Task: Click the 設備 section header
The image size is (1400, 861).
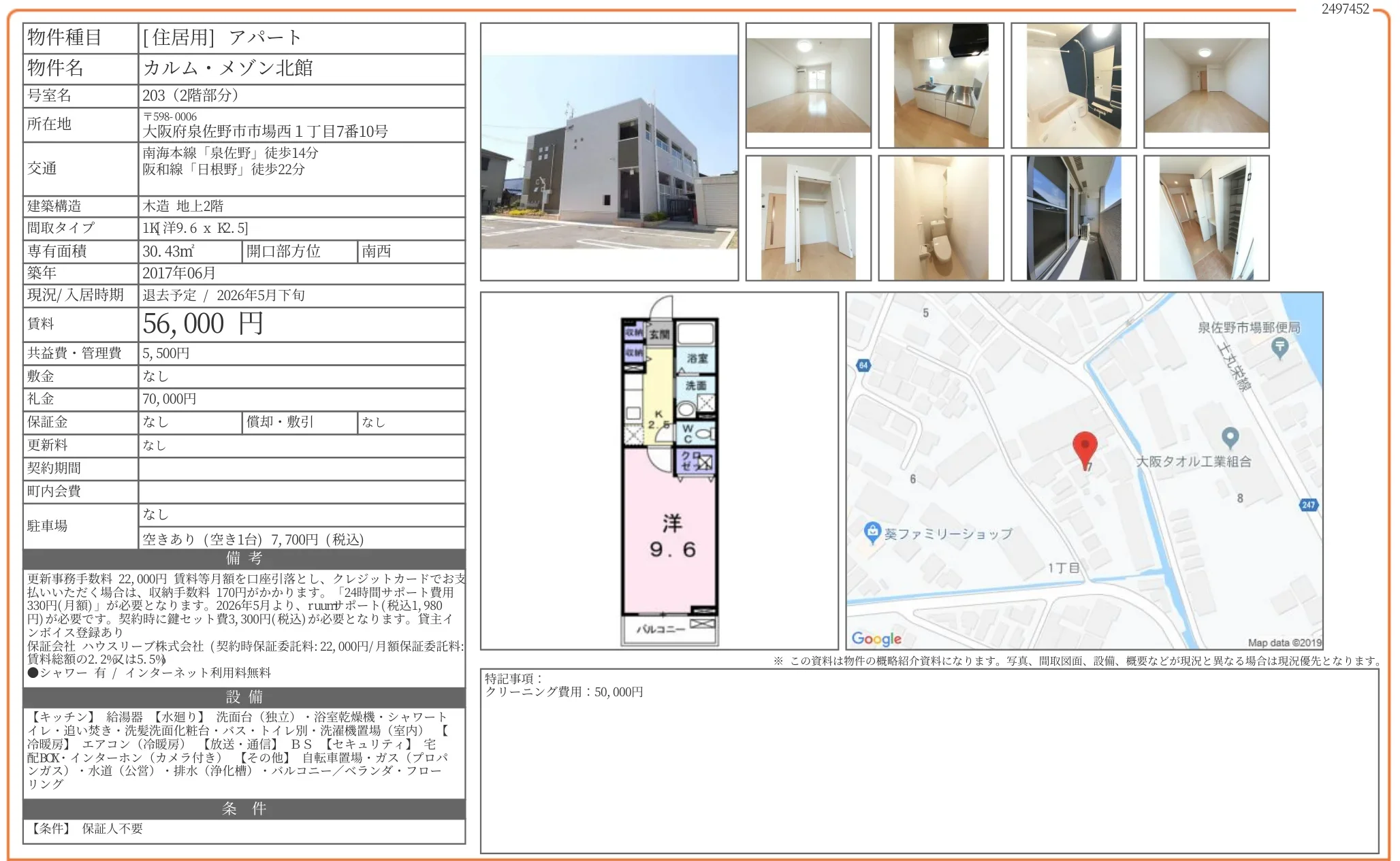Action: pyautogui.click(x=244, y=697)
